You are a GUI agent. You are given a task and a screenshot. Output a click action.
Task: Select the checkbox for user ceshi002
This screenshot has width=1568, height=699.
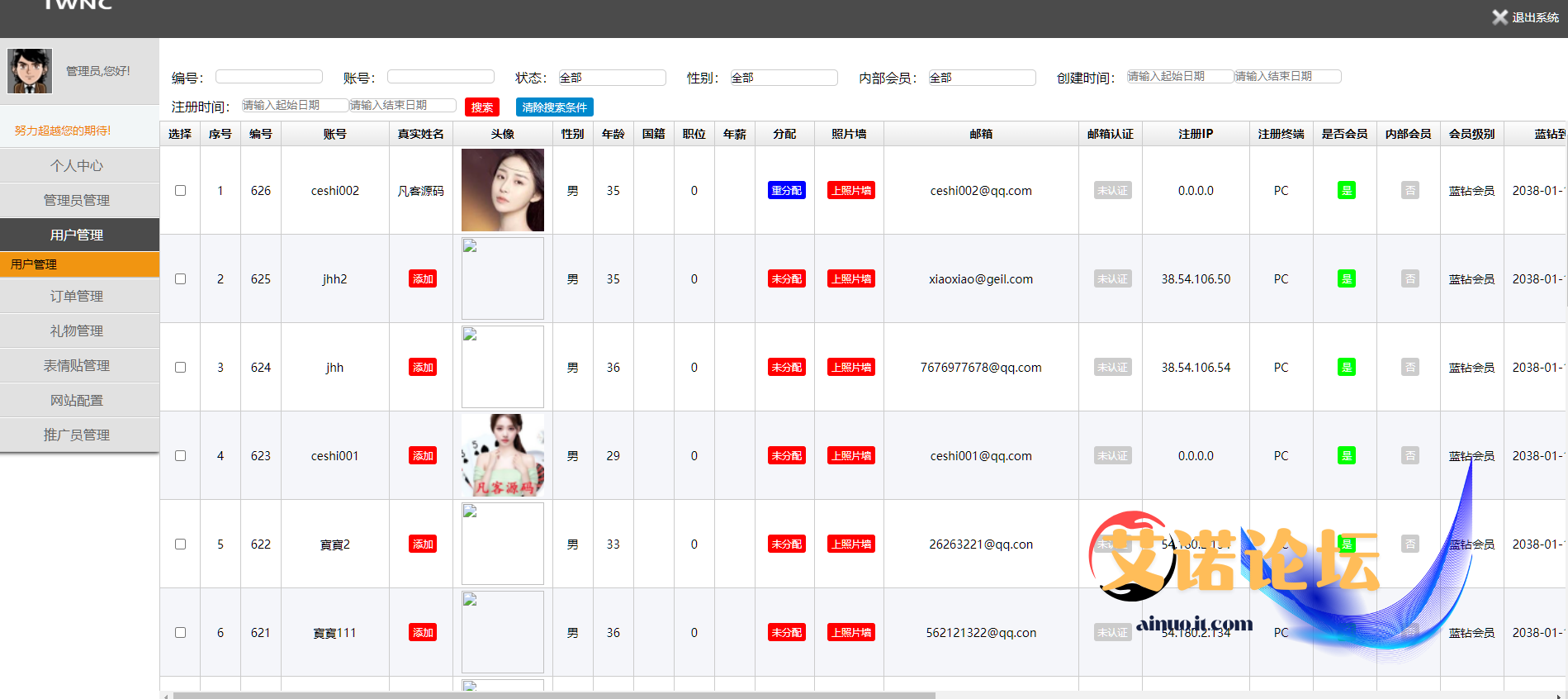180,191
